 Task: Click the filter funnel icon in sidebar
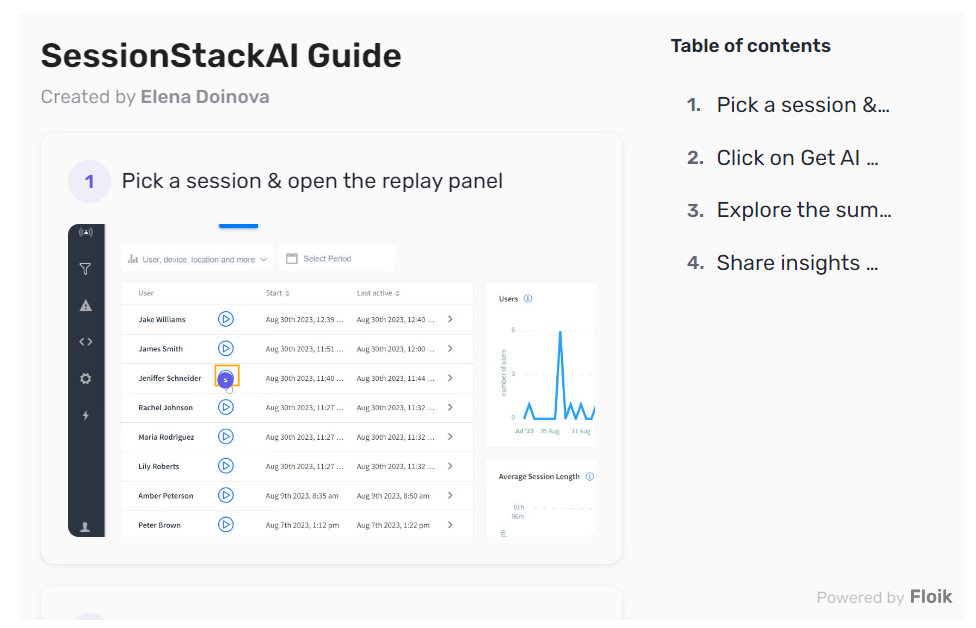click(x=85, y=268)
